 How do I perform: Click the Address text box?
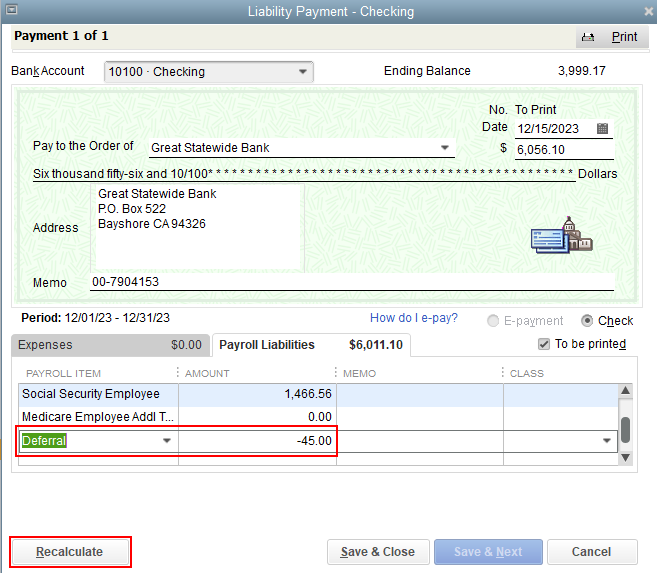coord(197,228)
